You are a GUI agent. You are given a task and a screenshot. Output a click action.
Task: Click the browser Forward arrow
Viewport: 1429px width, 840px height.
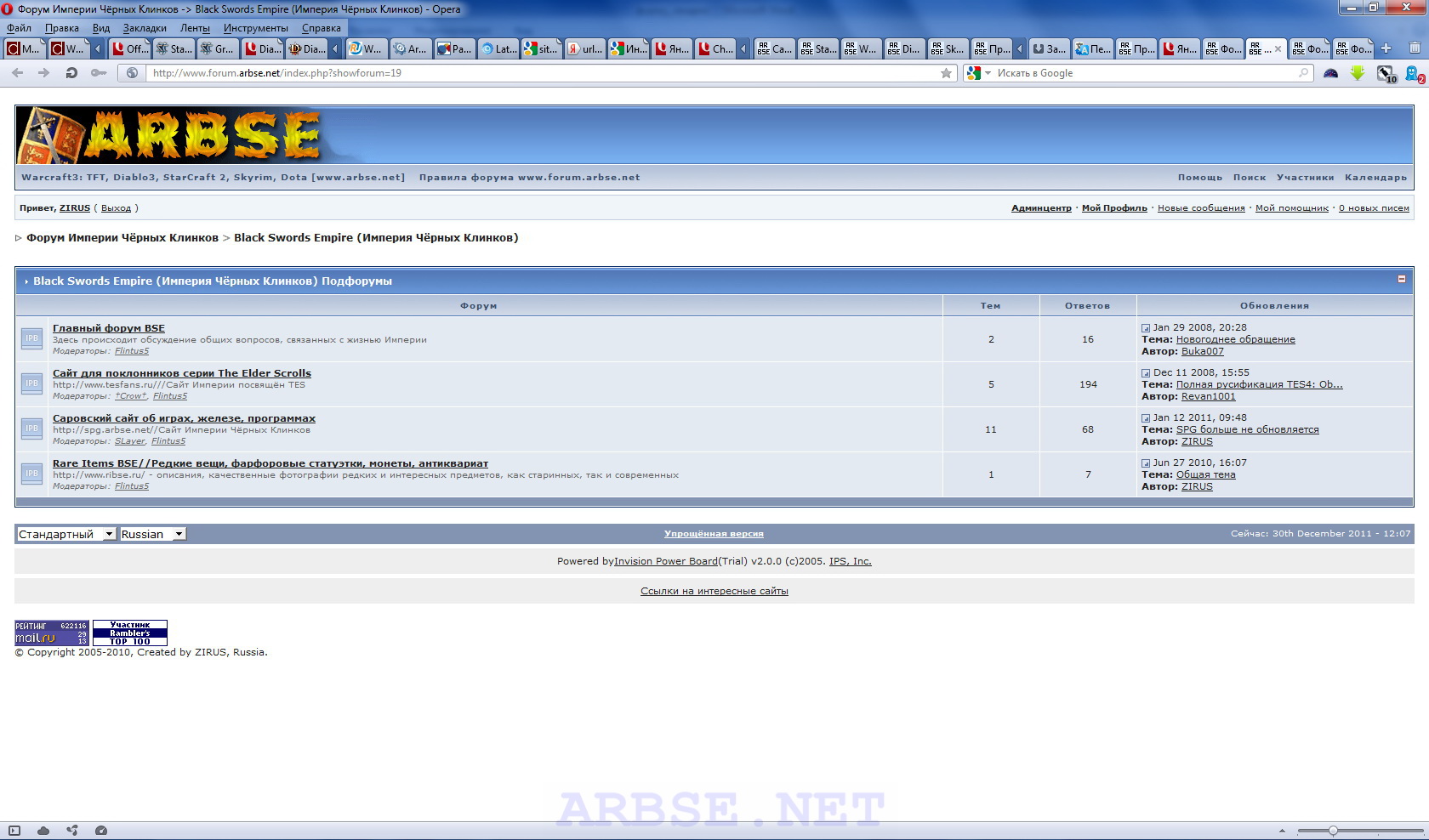point(44,73)
